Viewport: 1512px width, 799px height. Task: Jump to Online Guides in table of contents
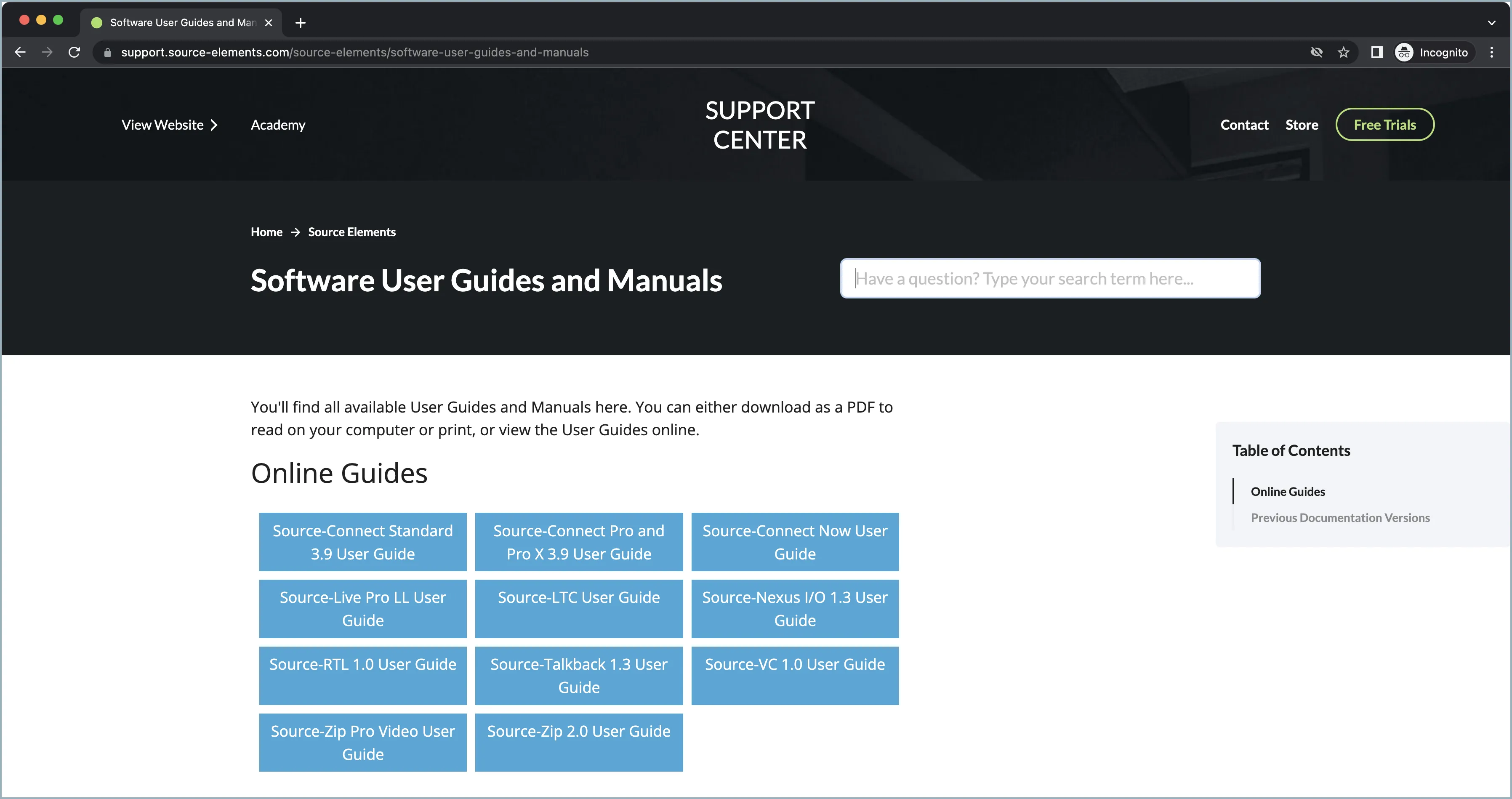[1288, 491]
